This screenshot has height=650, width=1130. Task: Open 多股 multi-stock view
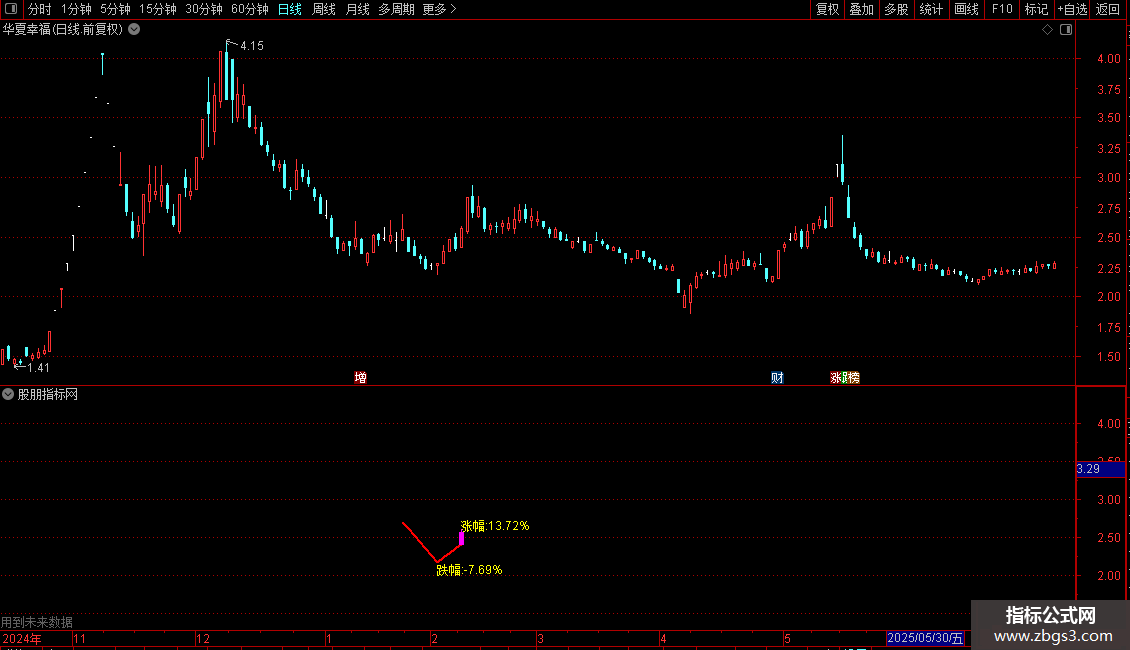click(896, 9)
